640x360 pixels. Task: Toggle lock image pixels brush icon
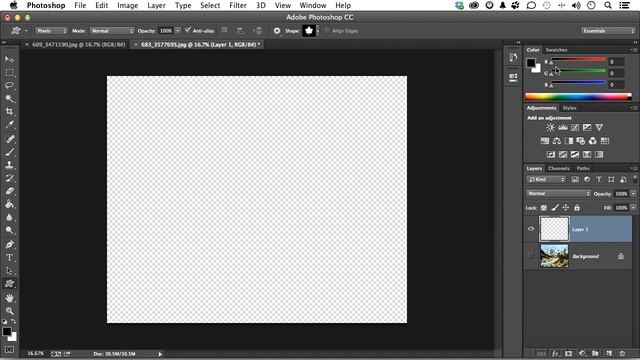click(x=555, y=208)
